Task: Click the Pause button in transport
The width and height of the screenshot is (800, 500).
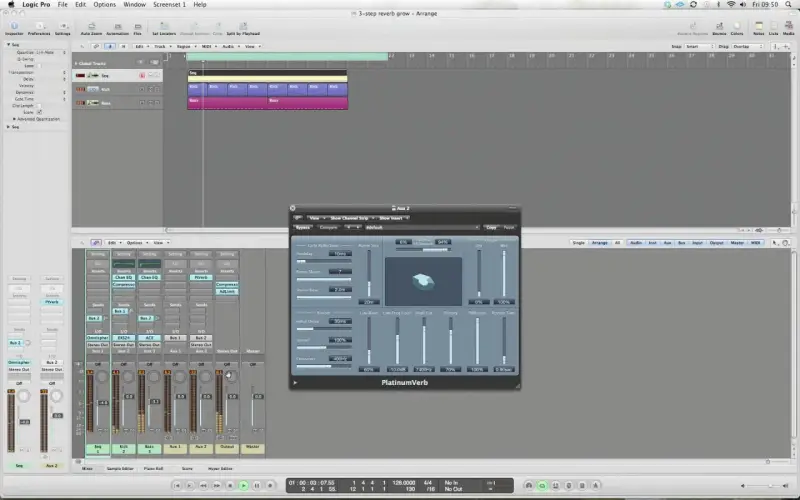Action: 257,485
